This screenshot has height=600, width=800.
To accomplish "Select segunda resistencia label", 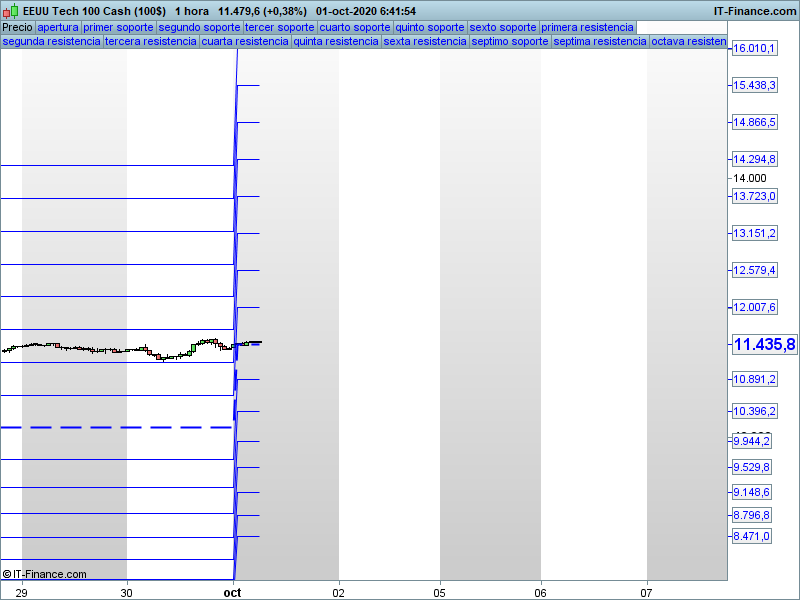I will click(x=52, y=41).
